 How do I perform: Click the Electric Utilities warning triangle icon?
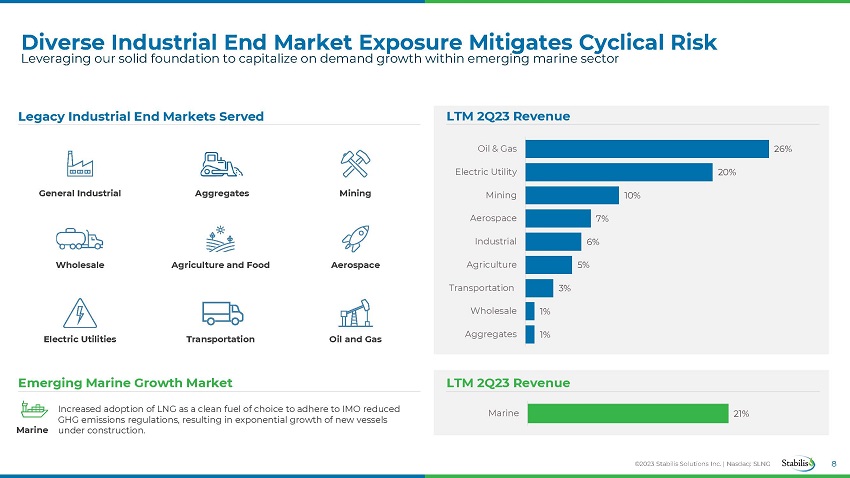[x=79, y=313]
